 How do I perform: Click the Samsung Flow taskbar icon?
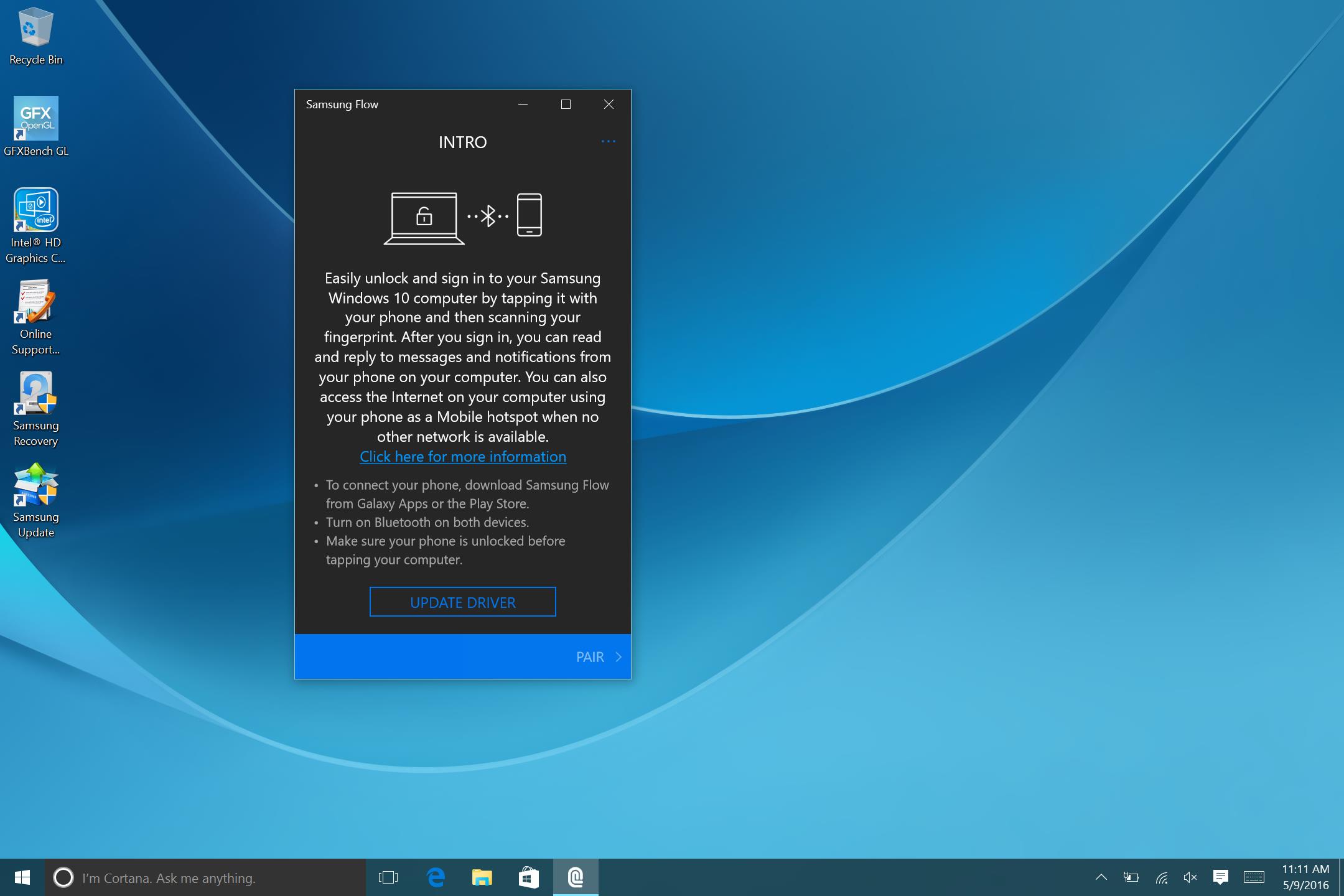(x=576, y=877)
